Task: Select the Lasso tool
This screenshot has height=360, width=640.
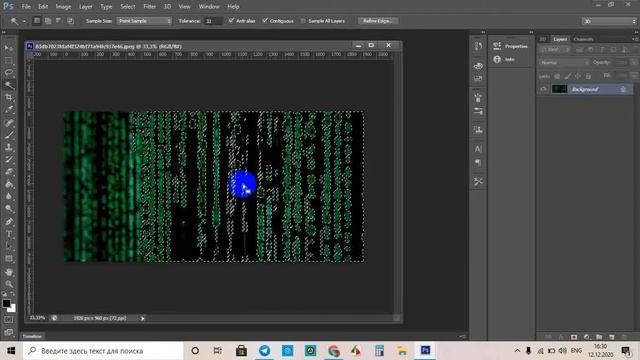Action: [9, 73]
